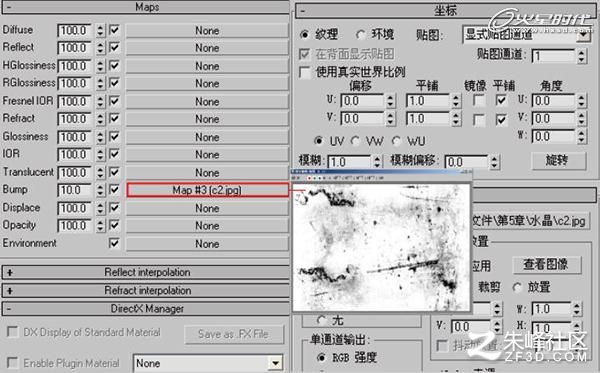Image resolution: width=600 pixels, height=373 pixels.
Task: Click the 贴图通道 map channel spinner
Action: tap(582, 56)
